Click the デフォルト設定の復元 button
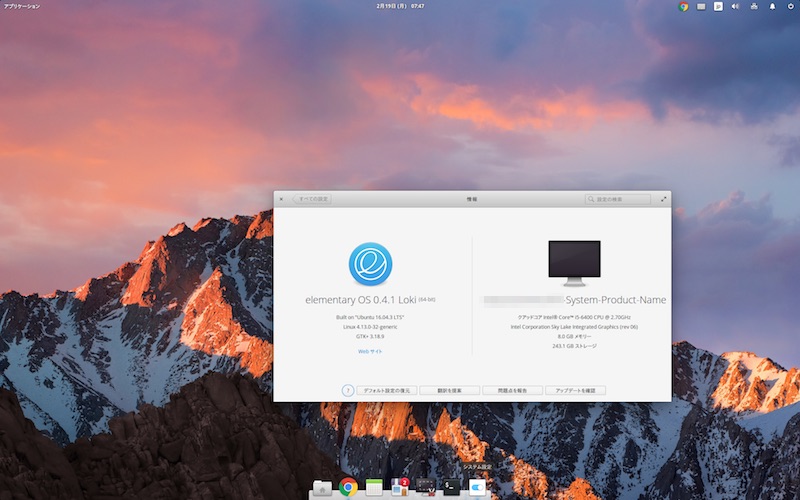This screenshot has height=500, width=800. pyautogui.click(x=387, y=390)
